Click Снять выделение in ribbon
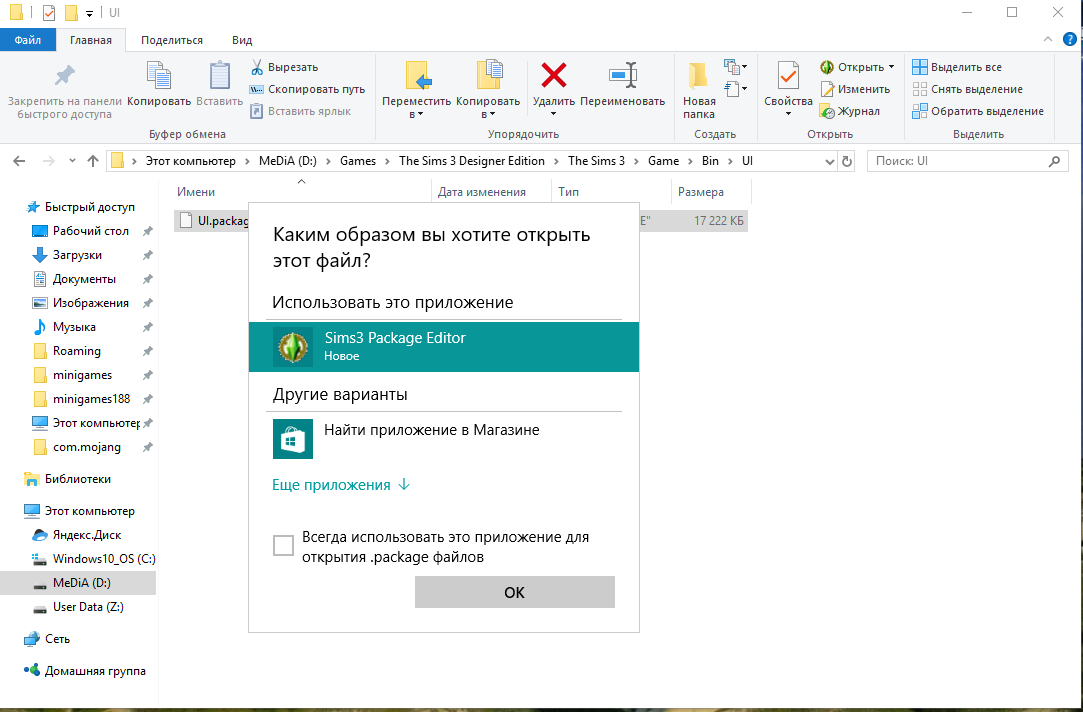Viewport: 1083px width, 712px height. pos(967,89)
